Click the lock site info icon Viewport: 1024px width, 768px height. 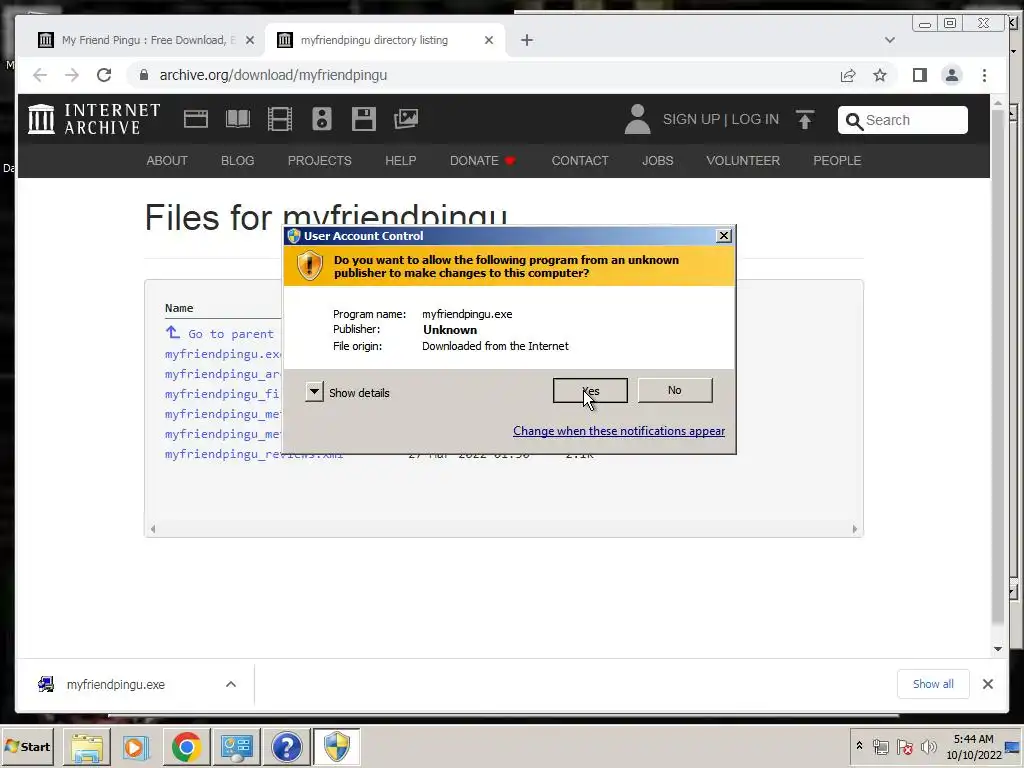pos(144,75)
